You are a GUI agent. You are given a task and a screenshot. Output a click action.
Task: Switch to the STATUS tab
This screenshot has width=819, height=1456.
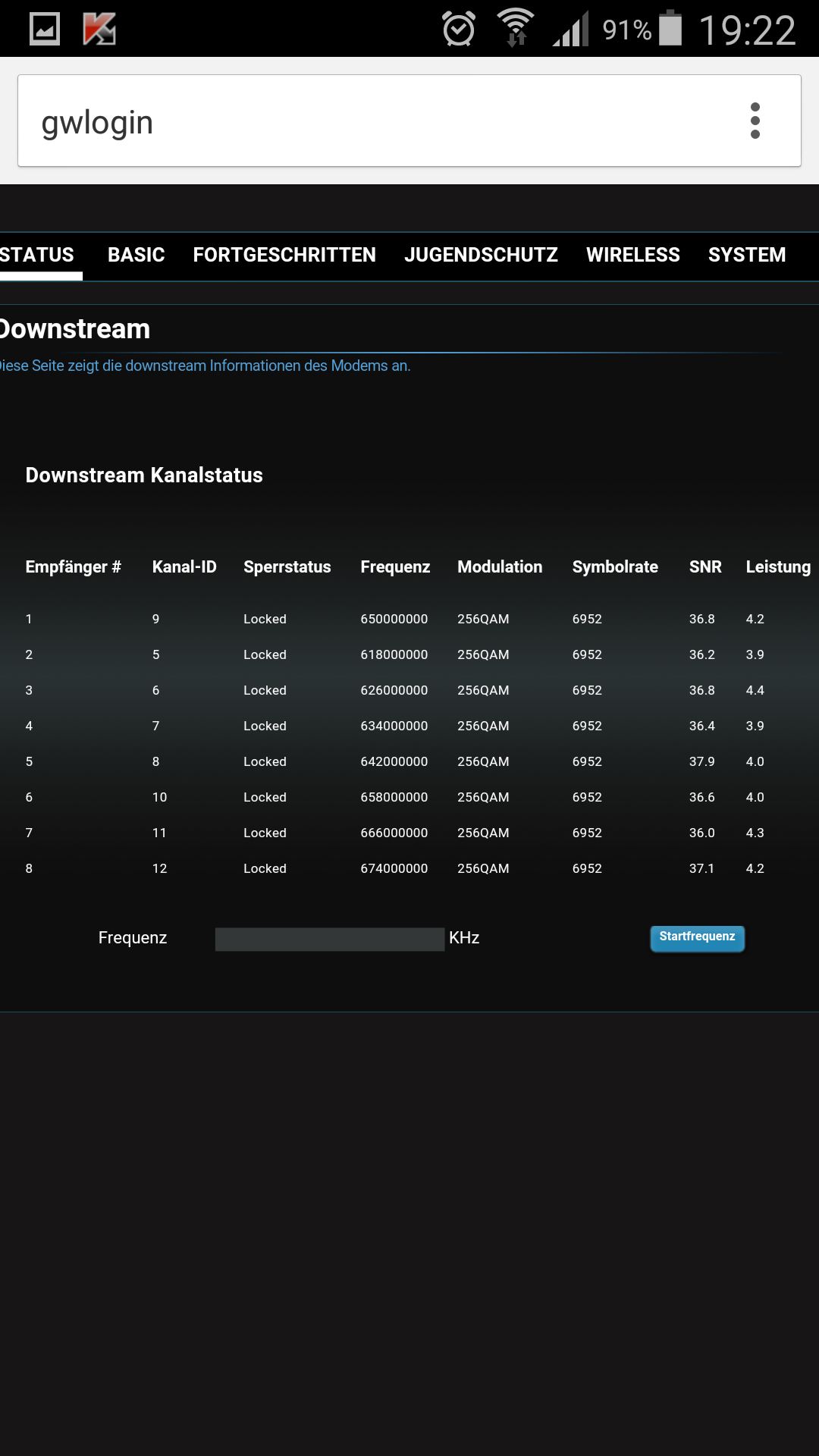pos(37,255)
